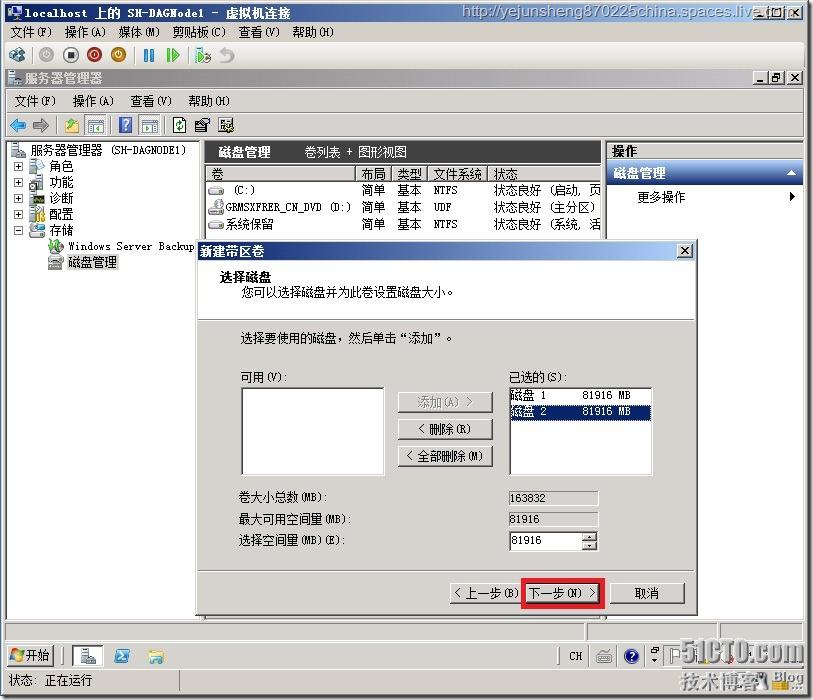
Task: Expand the 更多操作 submenu arrow
Action: (x=793, y=196)
